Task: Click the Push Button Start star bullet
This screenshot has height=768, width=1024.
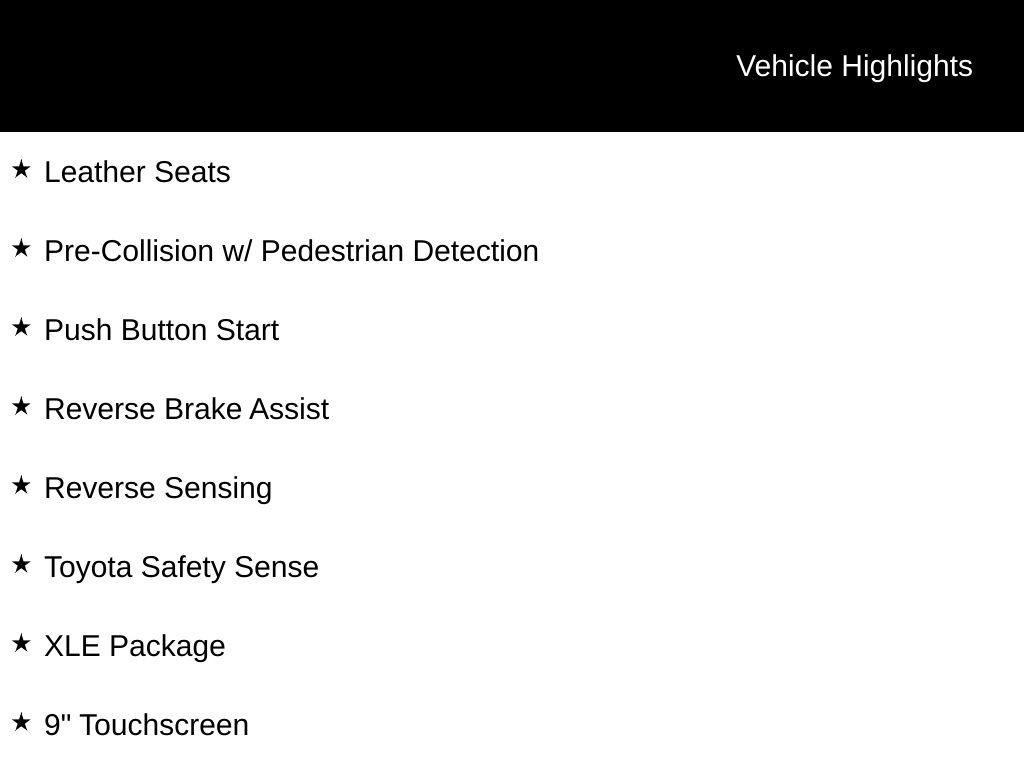Action: tap(21, 327)
